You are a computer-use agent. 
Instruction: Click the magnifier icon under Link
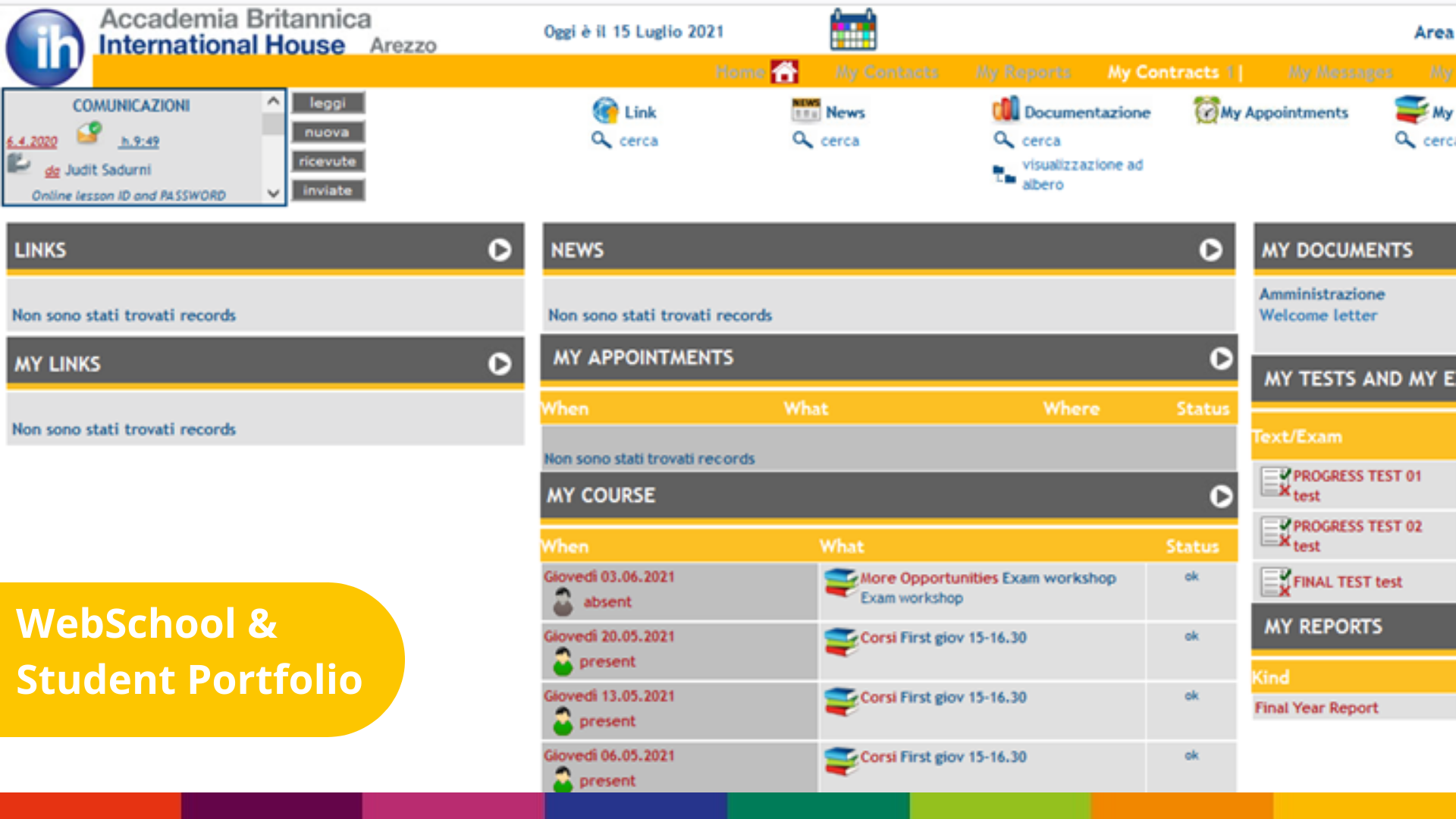(601, 140)
